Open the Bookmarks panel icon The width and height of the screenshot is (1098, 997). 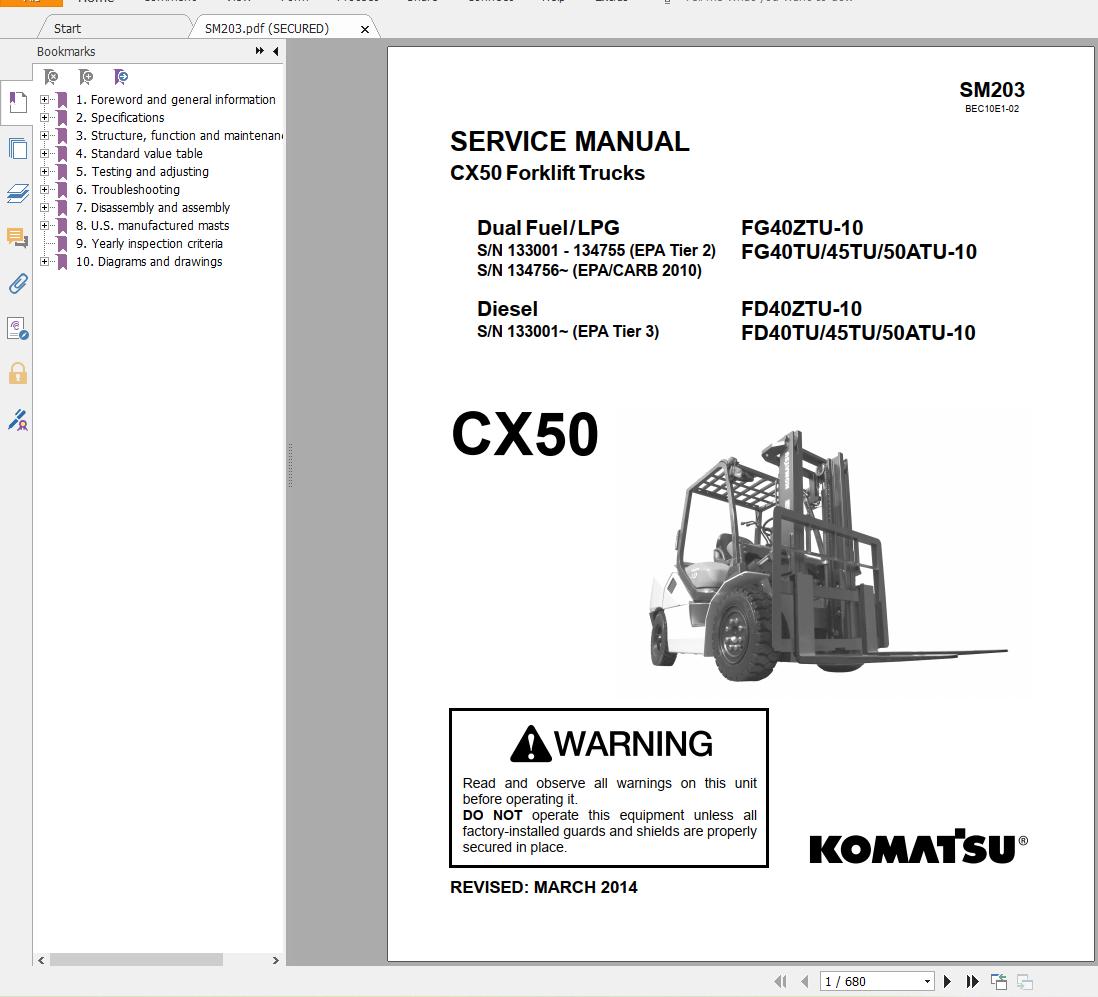point(17,101)
